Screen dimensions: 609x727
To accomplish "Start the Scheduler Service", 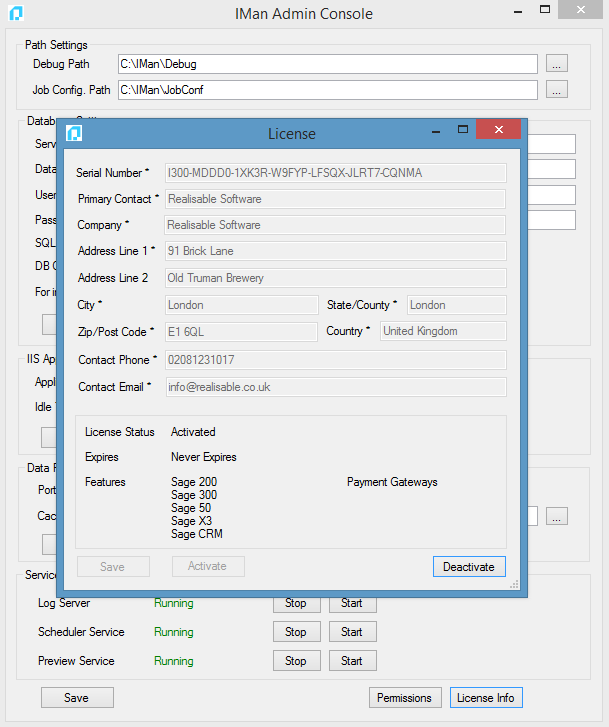I will (352, 632).
